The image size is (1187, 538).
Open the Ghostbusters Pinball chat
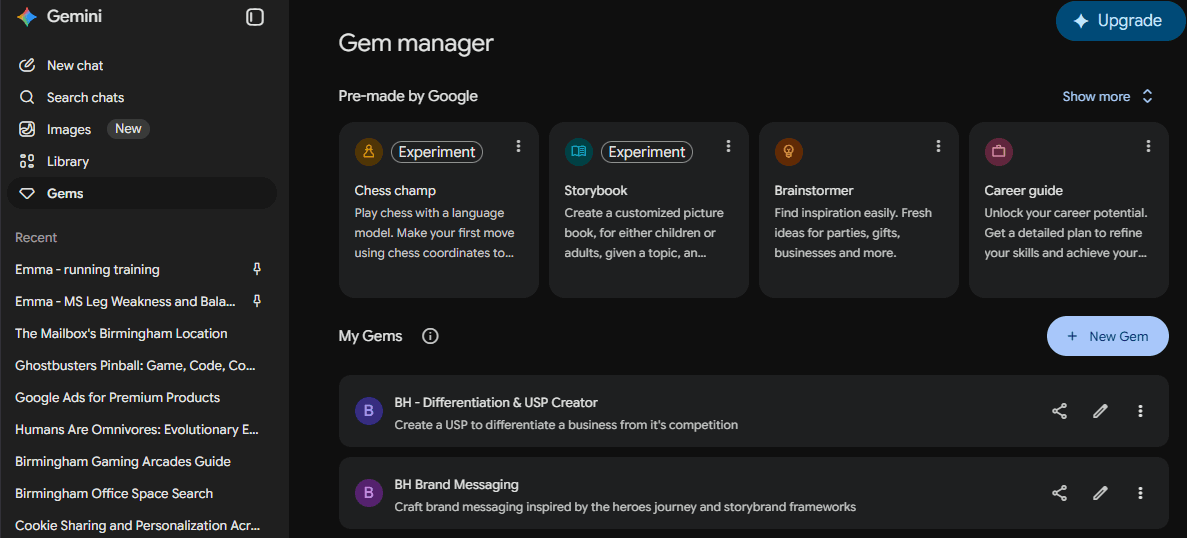click(x=136, y=365)
